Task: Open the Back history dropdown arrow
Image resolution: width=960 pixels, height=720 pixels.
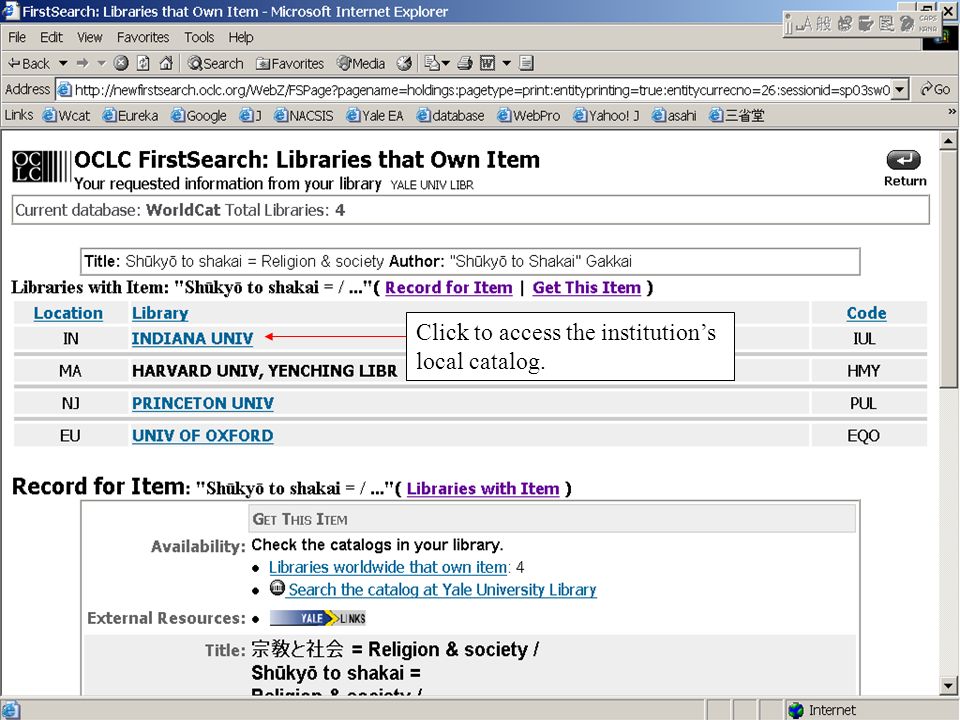Action: tap(62, 63)
